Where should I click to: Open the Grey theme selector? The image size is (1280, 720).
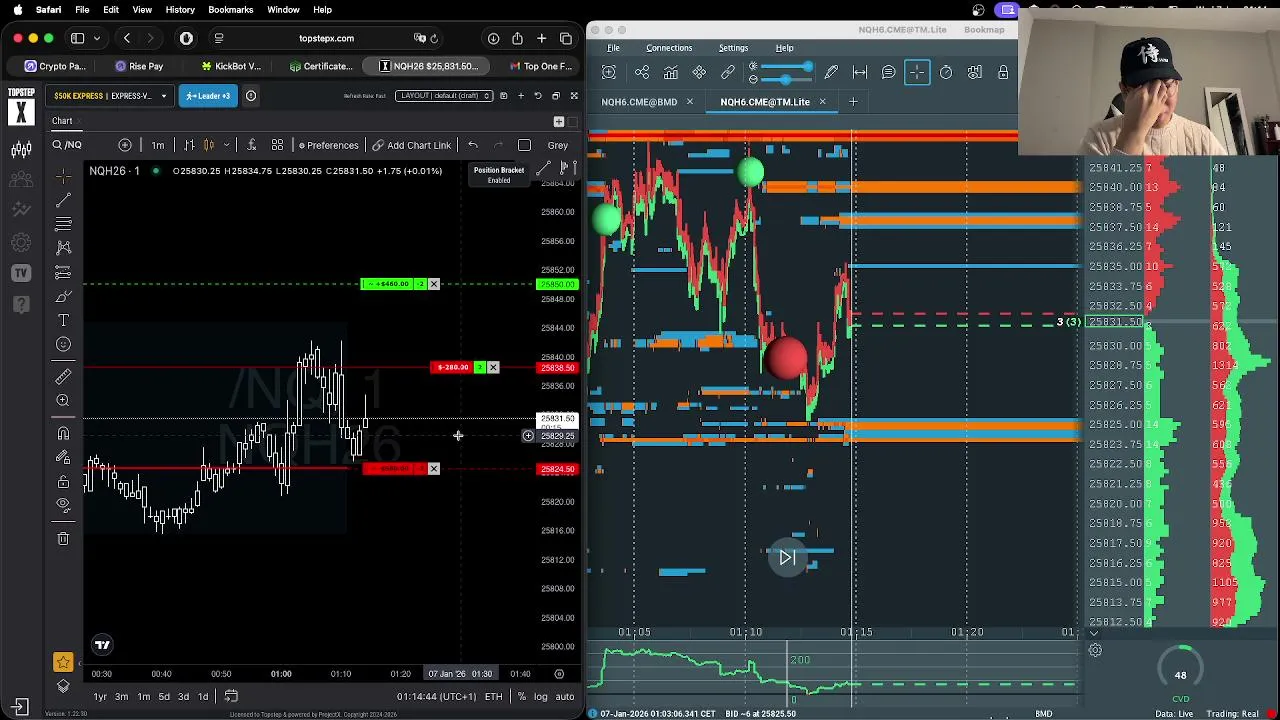[x=557, y=145]
